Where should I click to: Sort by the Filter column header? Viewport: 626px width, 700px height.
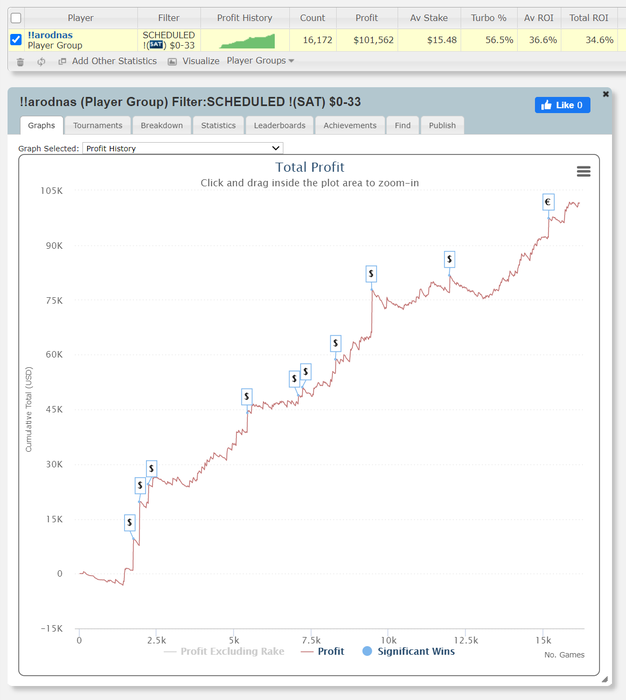tap(169, 18)
